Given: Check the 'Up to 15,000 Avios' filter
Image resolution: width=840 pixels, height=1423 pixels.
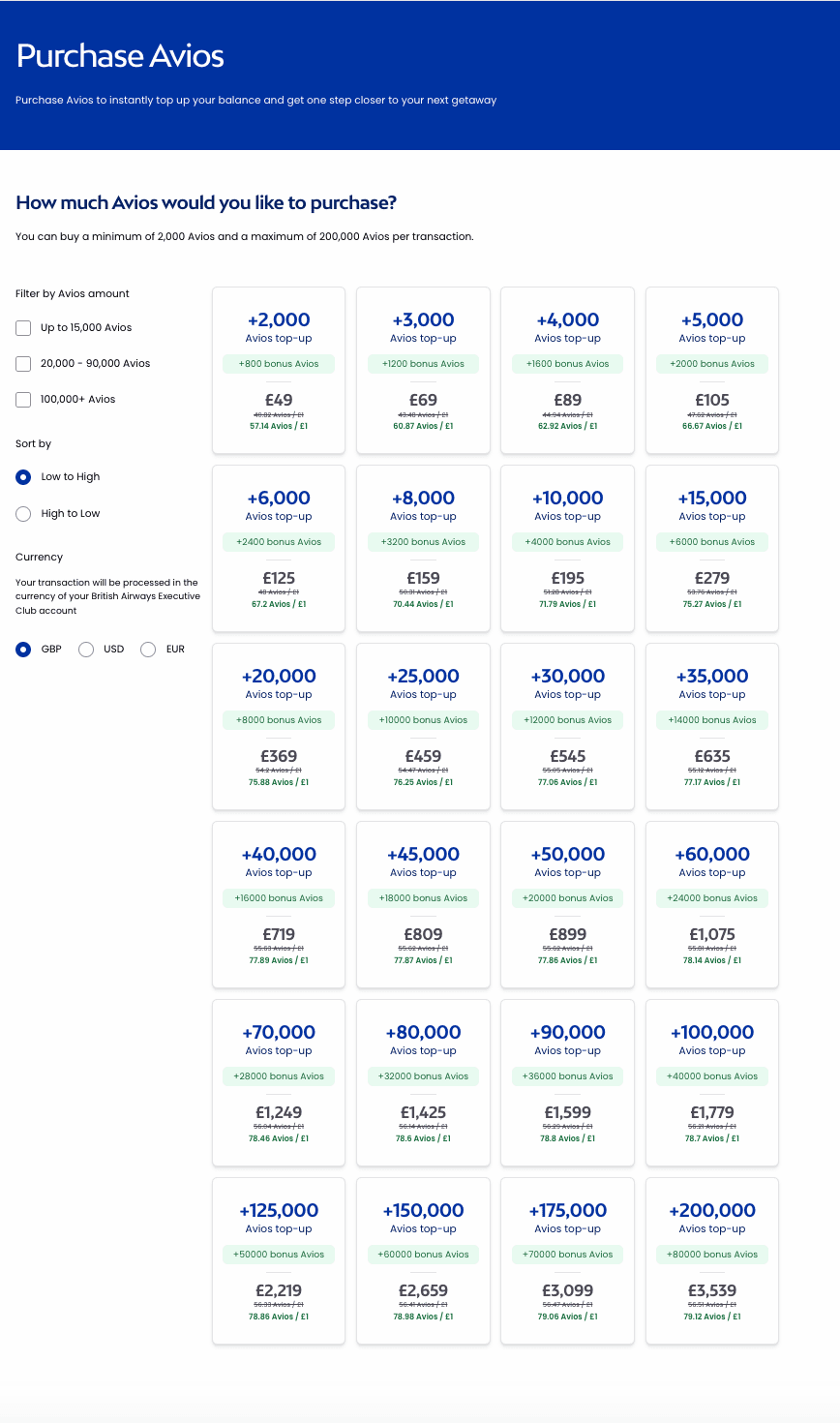Looking at the screenshot, I should 23,328.
